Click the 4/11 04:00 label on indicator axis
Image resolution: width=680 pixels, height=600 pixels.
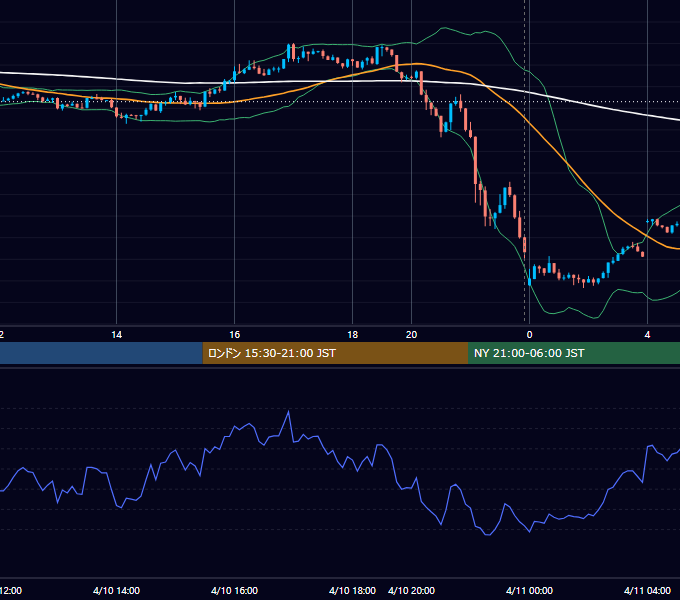647,590
